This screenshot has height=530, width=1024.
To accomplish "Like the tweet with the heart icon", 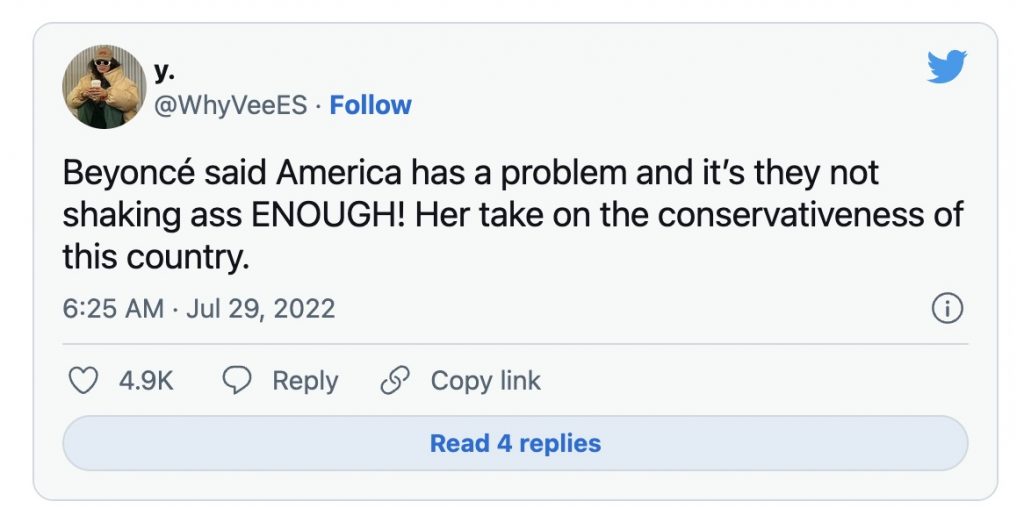I will tap(86, 381).
